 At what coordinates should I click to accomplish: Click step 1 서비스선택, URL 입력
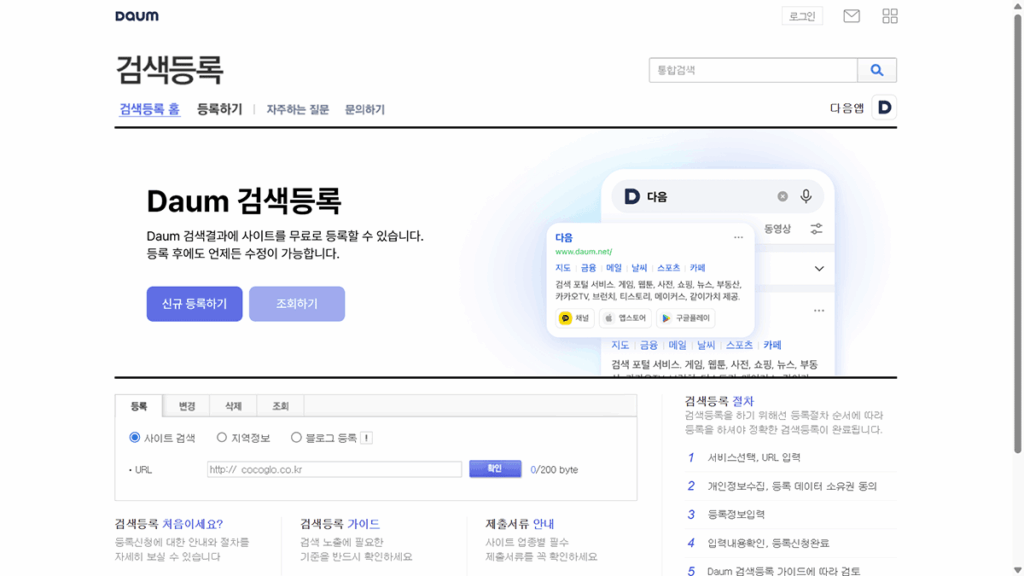[x=754, y=457]
